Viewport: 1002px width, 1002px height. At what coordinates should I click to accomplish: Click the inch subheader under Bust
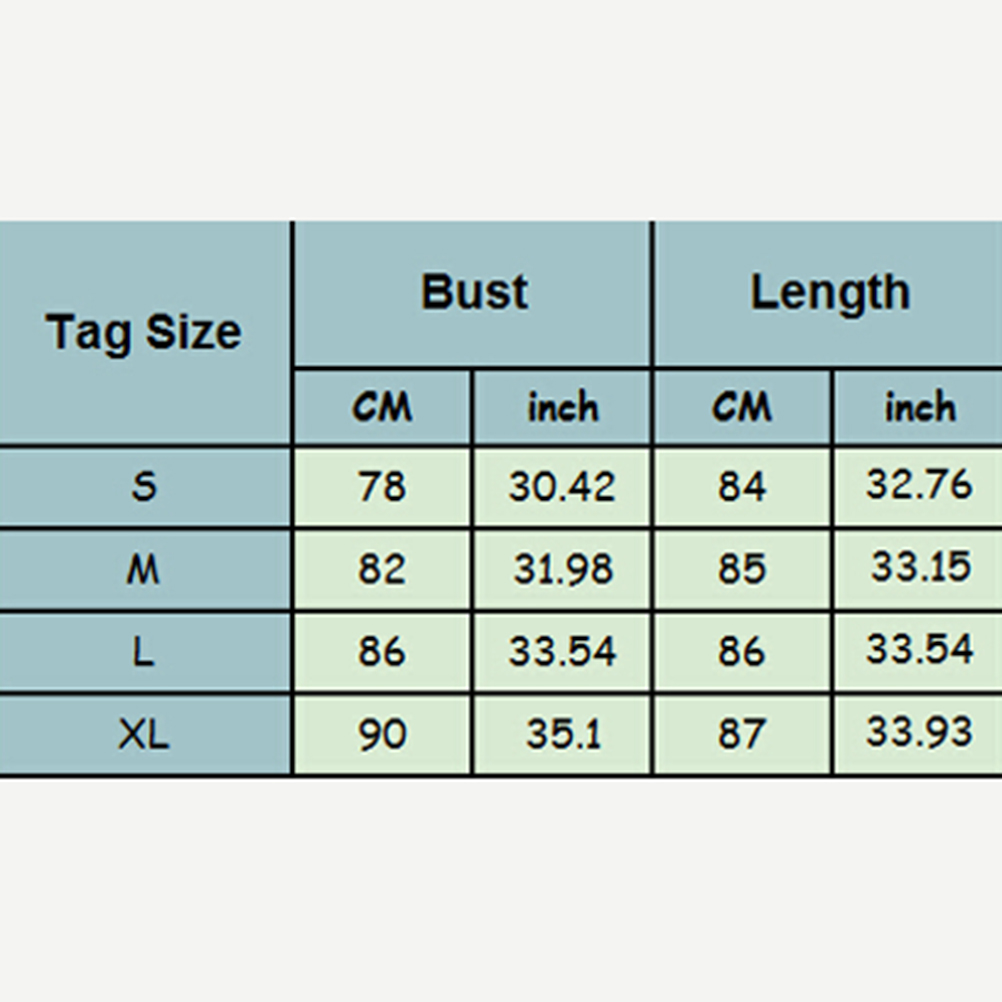click(x=563, y=407)
